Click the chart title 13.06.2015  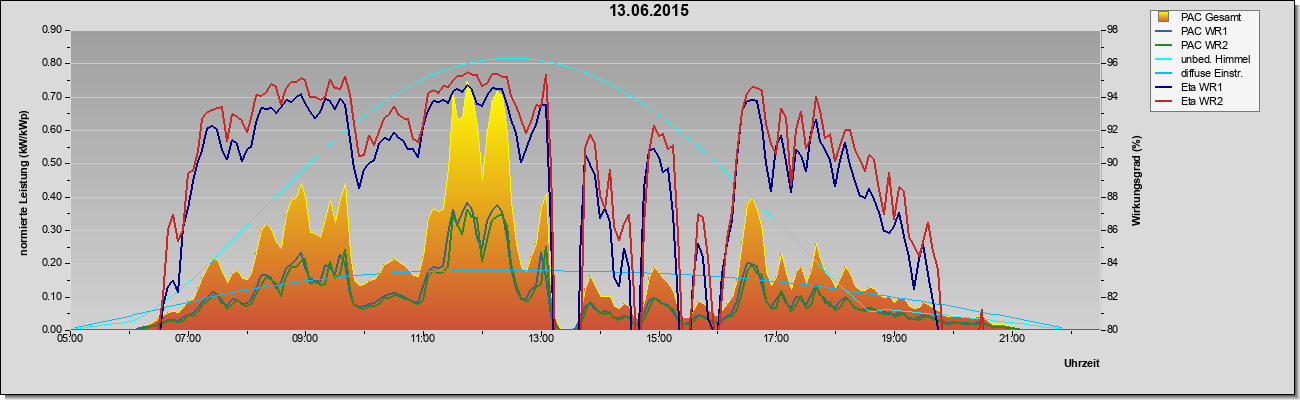click(649, 11)
